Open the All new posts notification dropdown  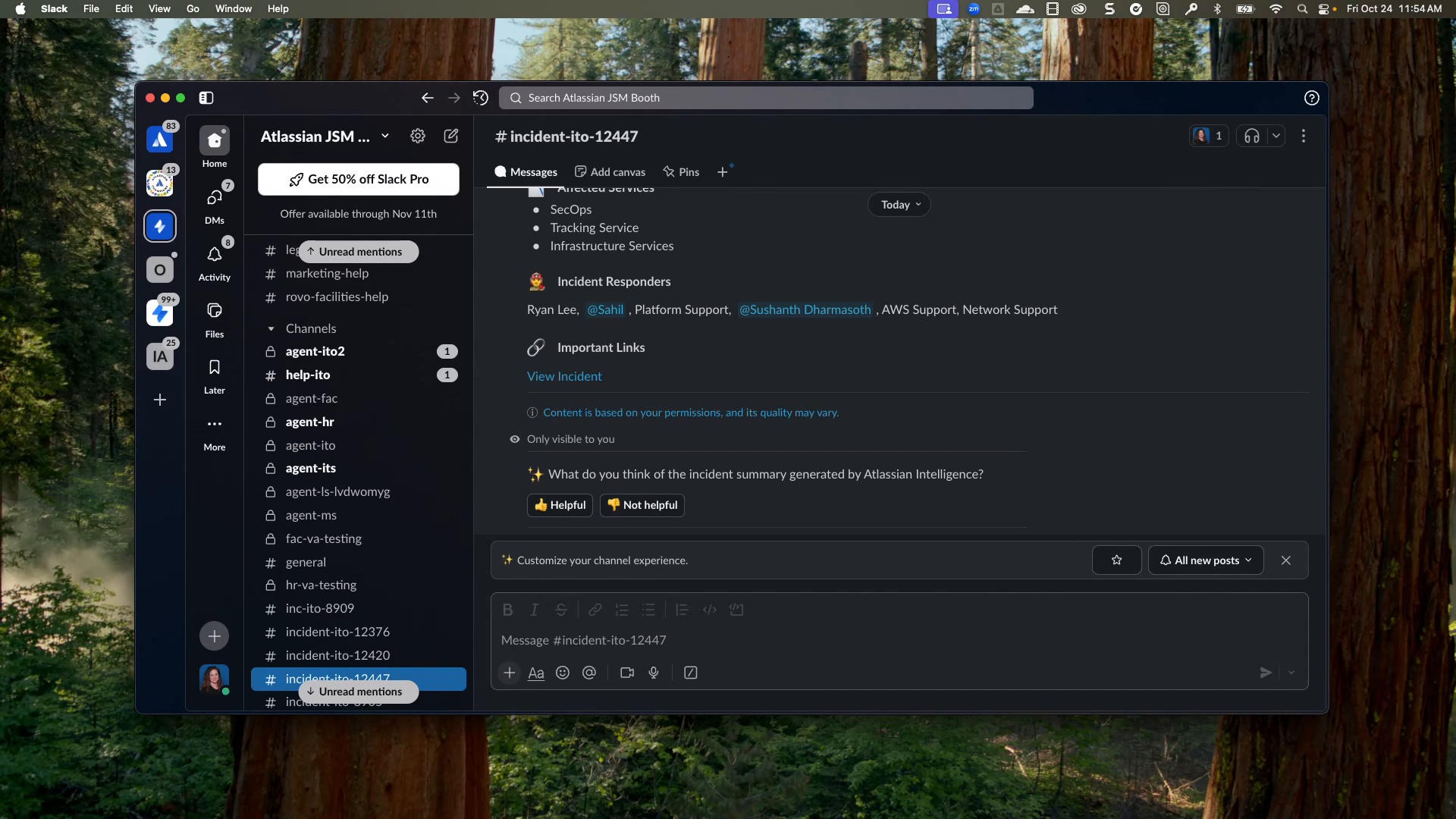pos(1205,560)
